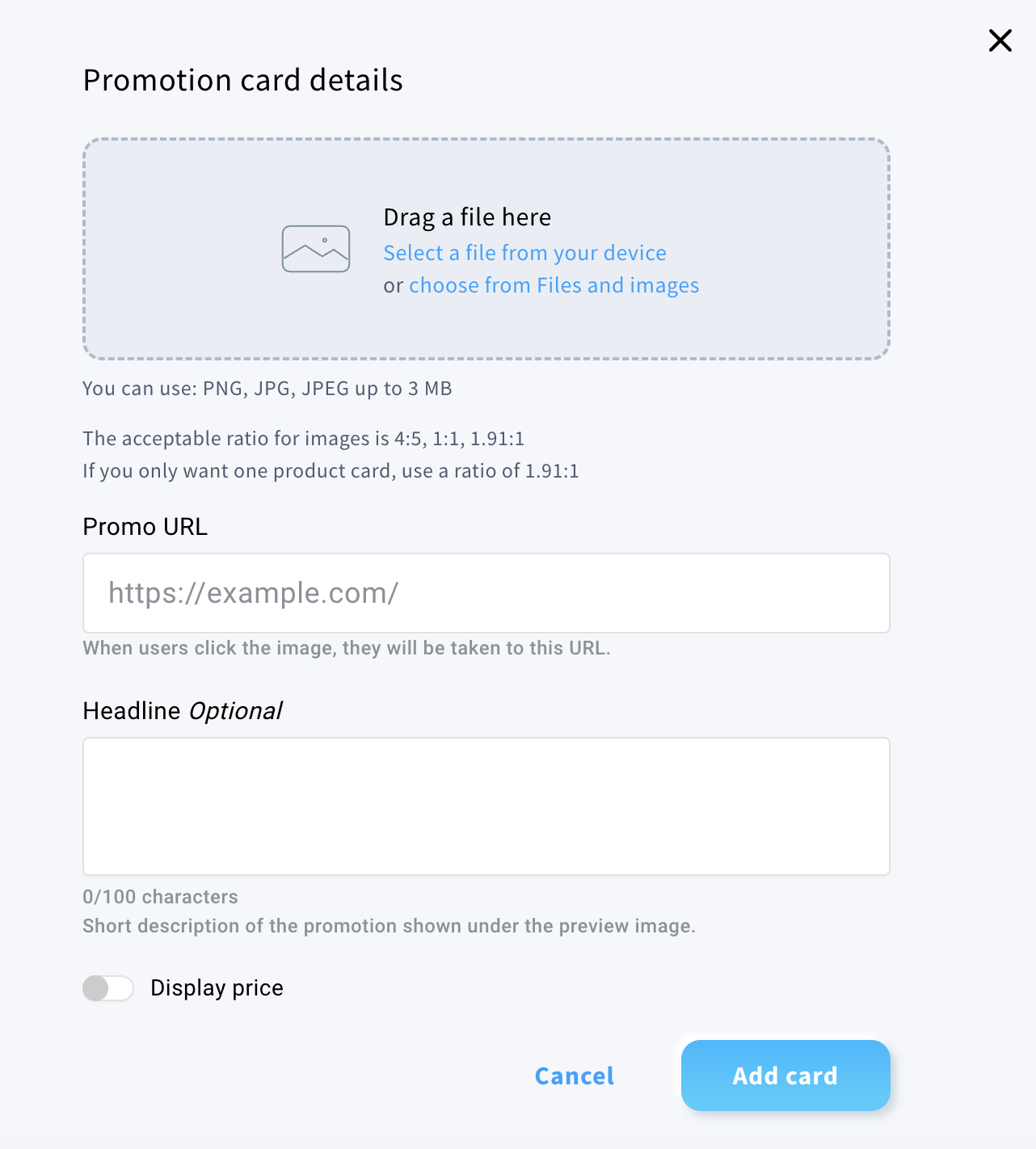Image resolution: width=1036 pixels, height=1149 pixels.
Task: Click the 'Promotion card details' heading
Action: (x=243, y=81)
